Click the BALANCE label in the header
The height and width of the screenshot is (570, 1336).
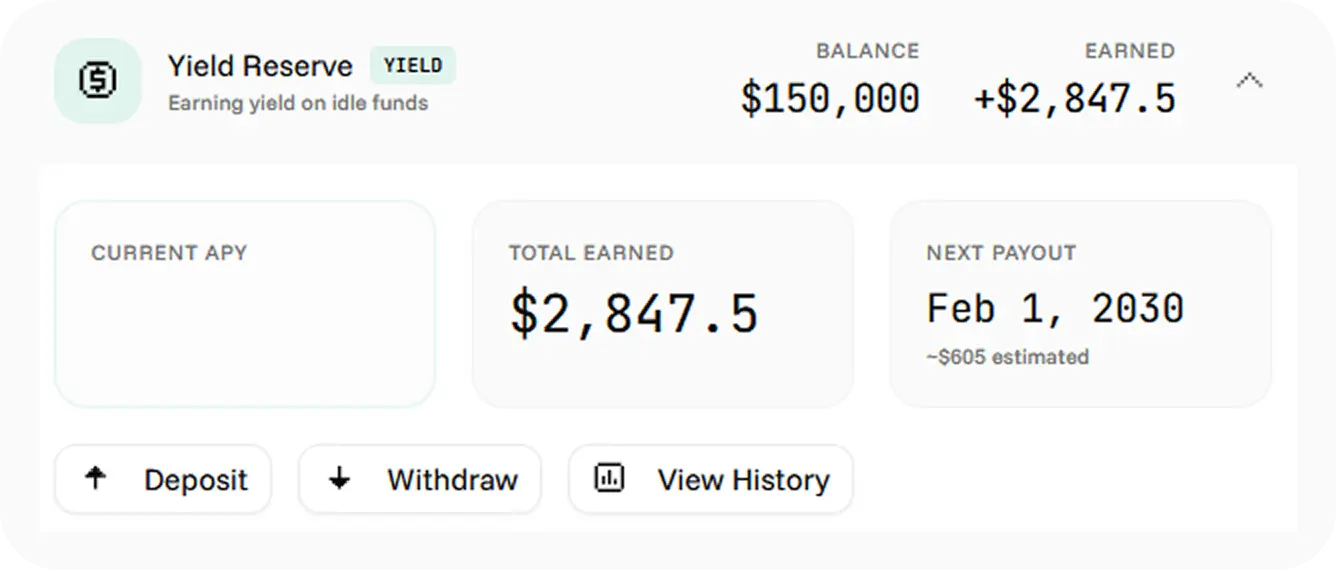pos(867,51)
